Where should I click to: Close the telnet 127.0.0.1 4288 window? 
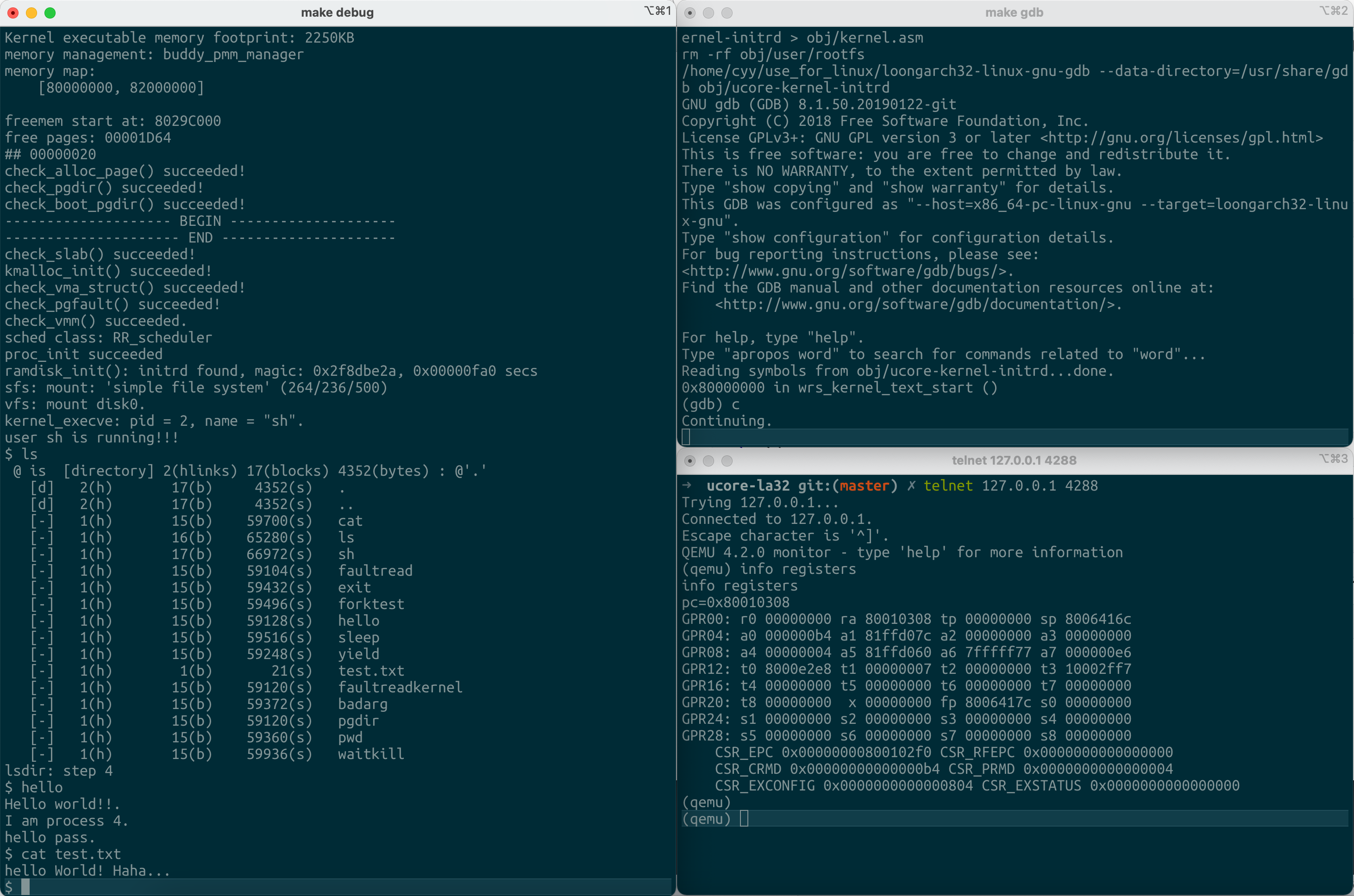pos(690,460)
